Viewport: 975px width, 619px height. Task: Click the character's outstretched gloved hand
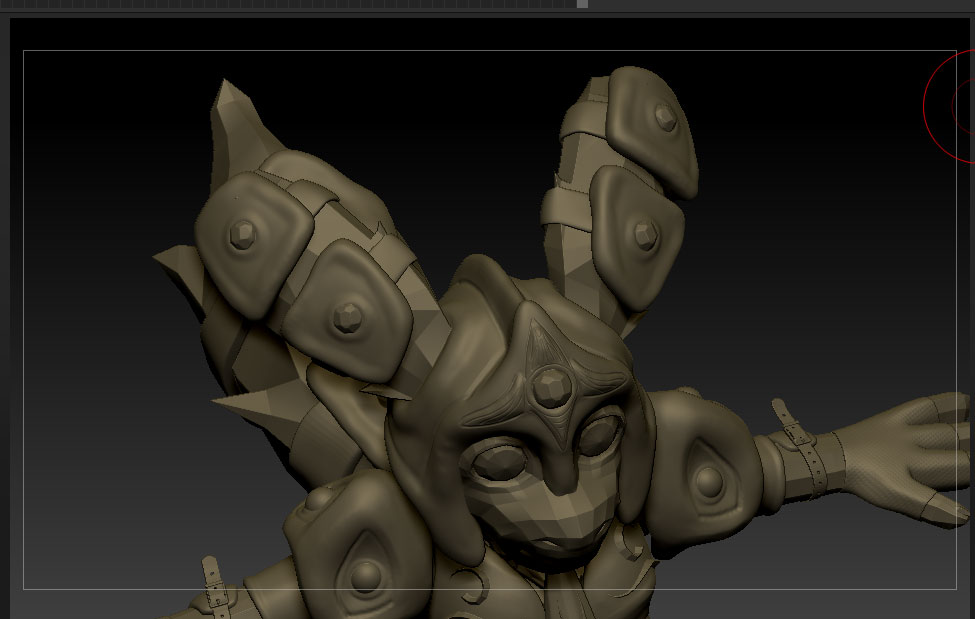point(907,458)
